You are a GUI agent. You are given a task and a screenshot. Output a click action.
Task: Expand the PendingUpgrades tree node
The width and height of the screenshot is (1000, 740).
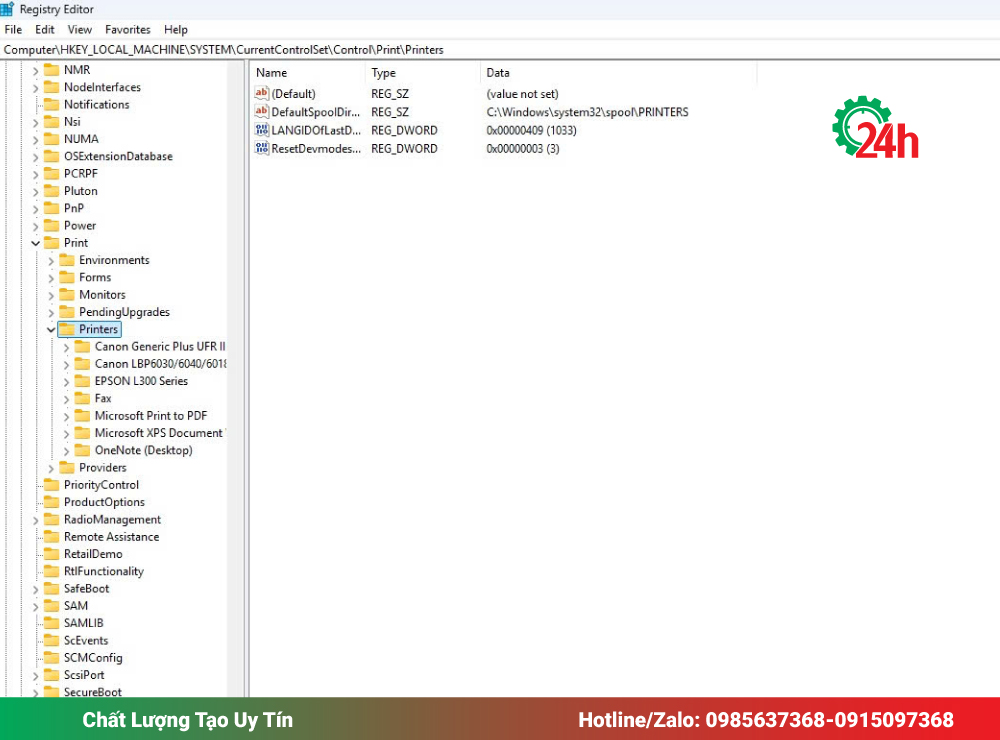click(51, 313)
